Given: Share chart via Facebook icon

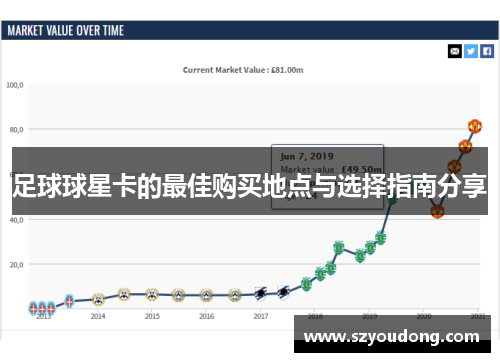Looking at the screenshot, I should click(x=487, y=51).
